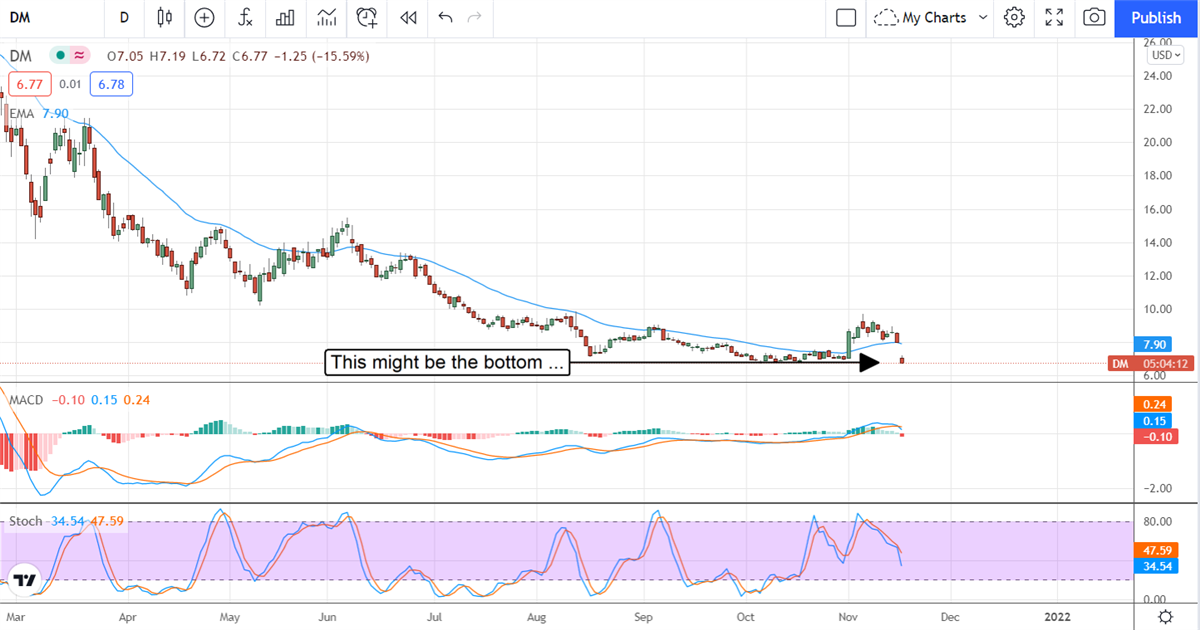Click the 0.01 spread value
Viewport: 1200px width, 630px height.
pos(68,84)
